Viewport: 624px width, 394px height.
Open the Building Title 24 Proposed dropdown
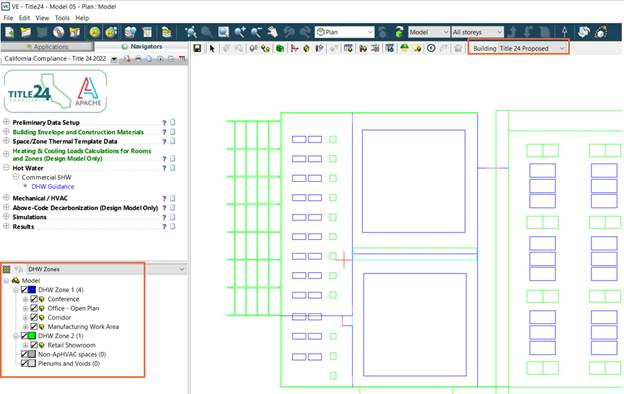(x=532, y=49)
